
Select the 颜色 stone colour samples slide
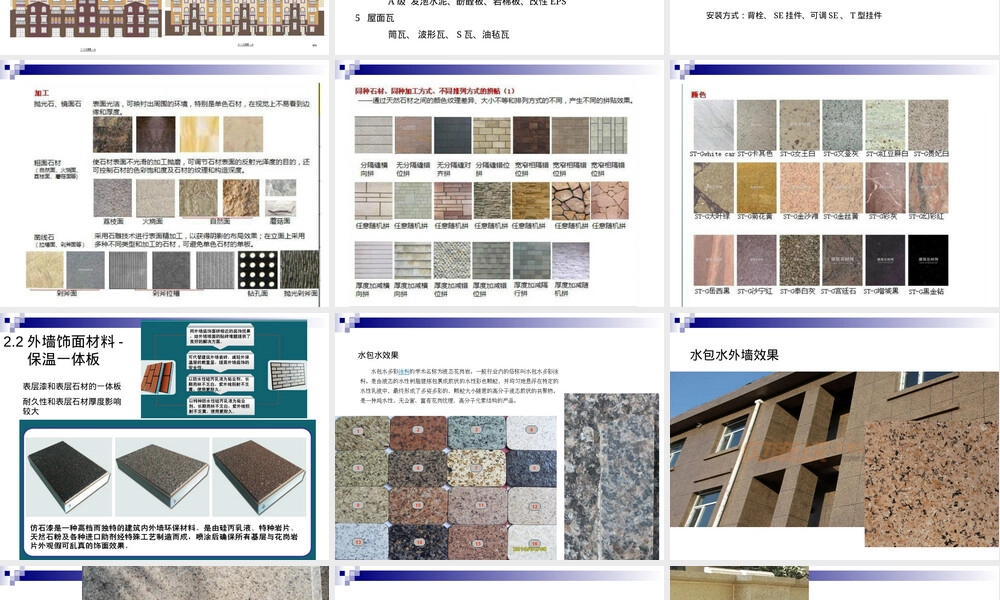coord(834,184)
